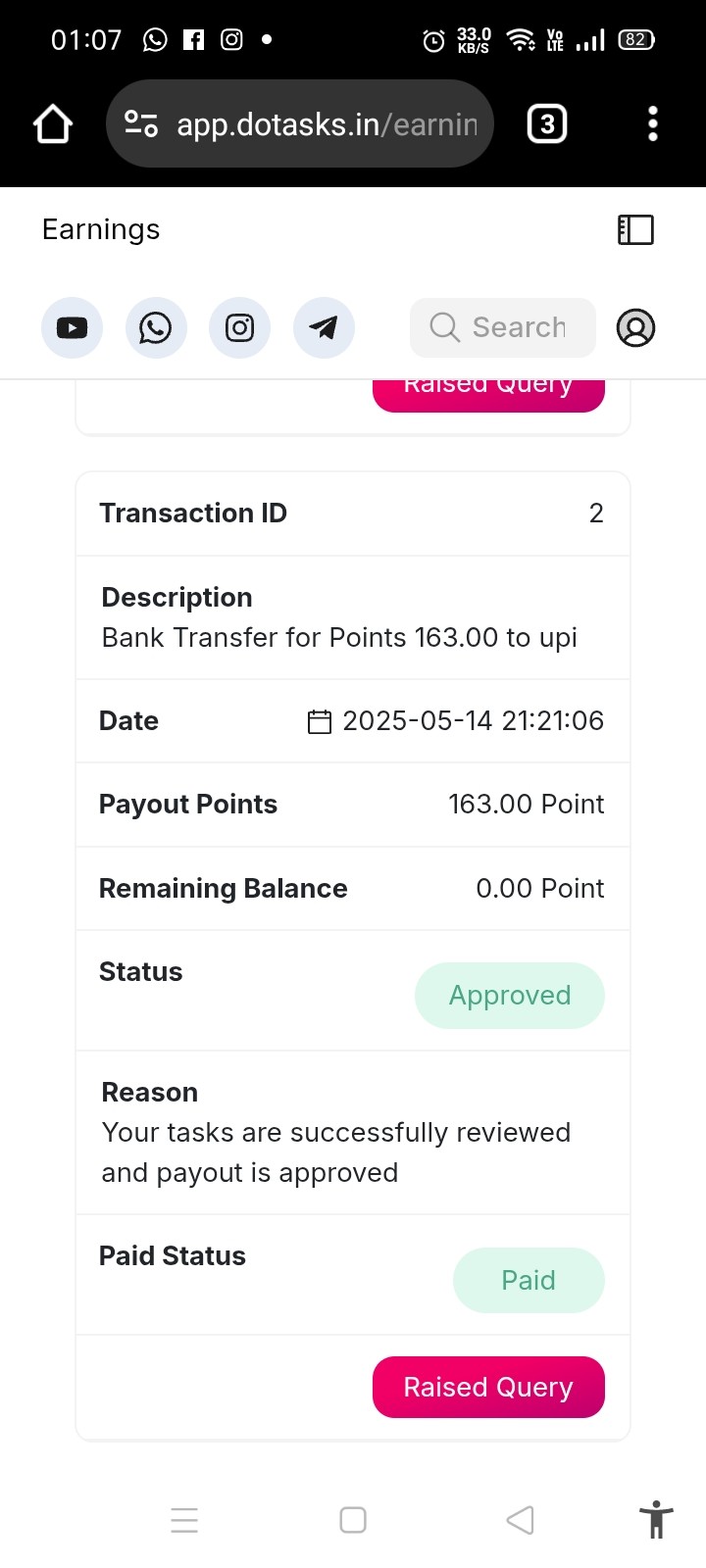The height and width of the screenshot is (1568, 706).
Task: Open the YouTube channel icon
Action: [72, 327]
